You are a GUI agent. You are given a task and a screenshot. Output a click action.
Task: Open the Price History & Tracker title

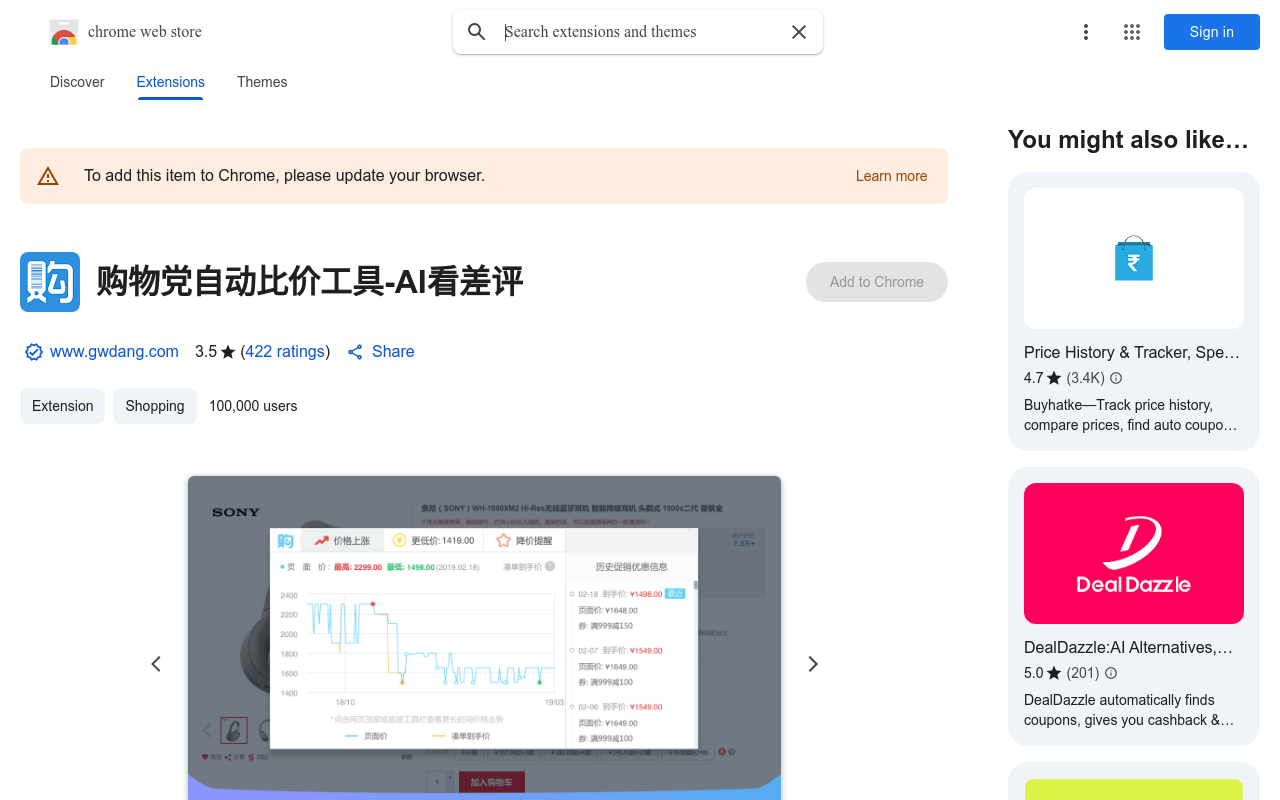[1132, 352]
